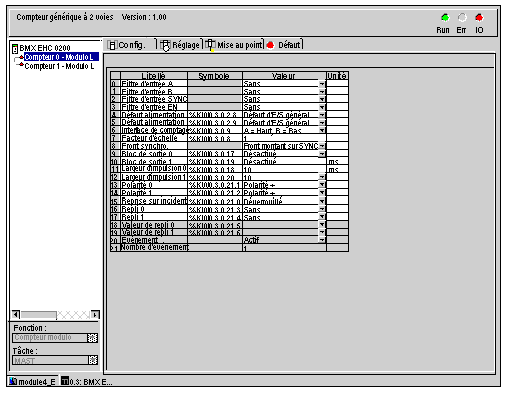Click the module4_E status bar icon
The height and width of the screenshot is (393, 510).
coord(13,381)
